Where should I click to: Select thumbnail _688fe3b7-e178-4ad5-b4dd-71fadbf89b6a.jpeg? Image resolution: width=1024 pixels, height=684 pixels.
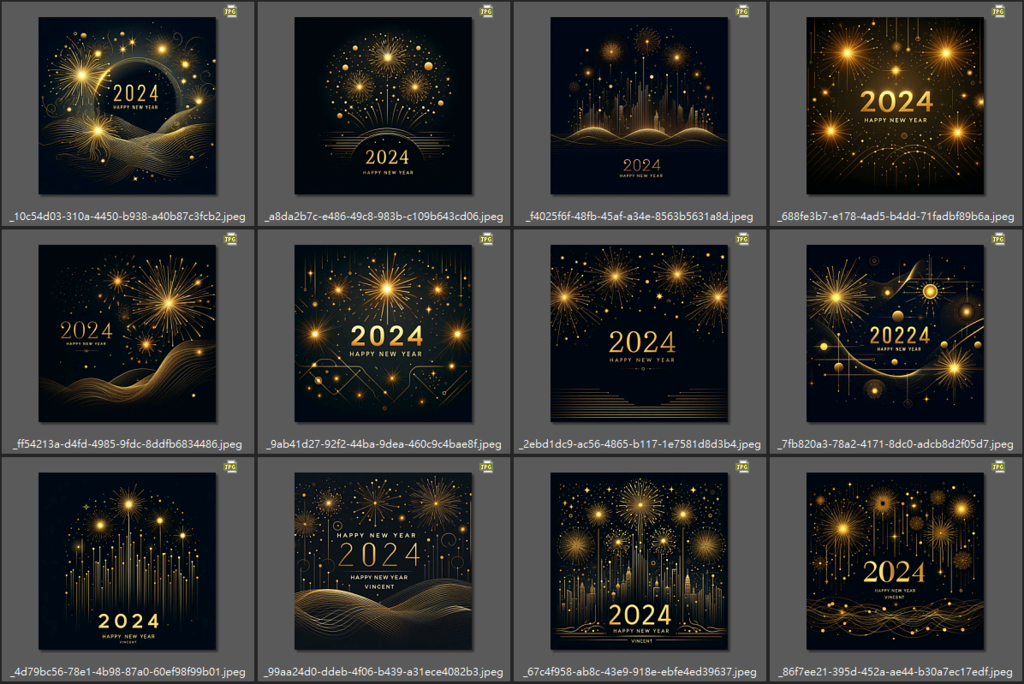tap(895, 106)
